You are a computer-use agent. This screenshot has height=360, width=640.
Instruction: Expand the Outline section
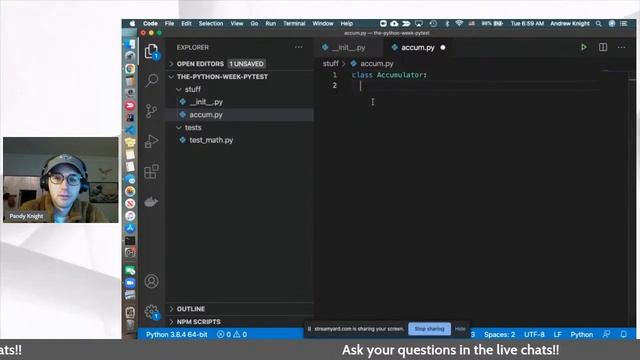(x=191, y=309)
